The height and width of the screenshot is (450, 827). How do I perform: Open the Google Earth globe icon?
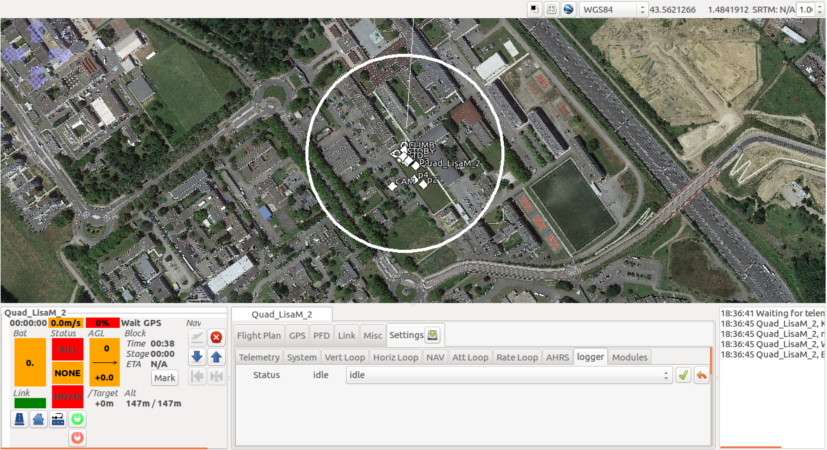click(x=568, y=9)
